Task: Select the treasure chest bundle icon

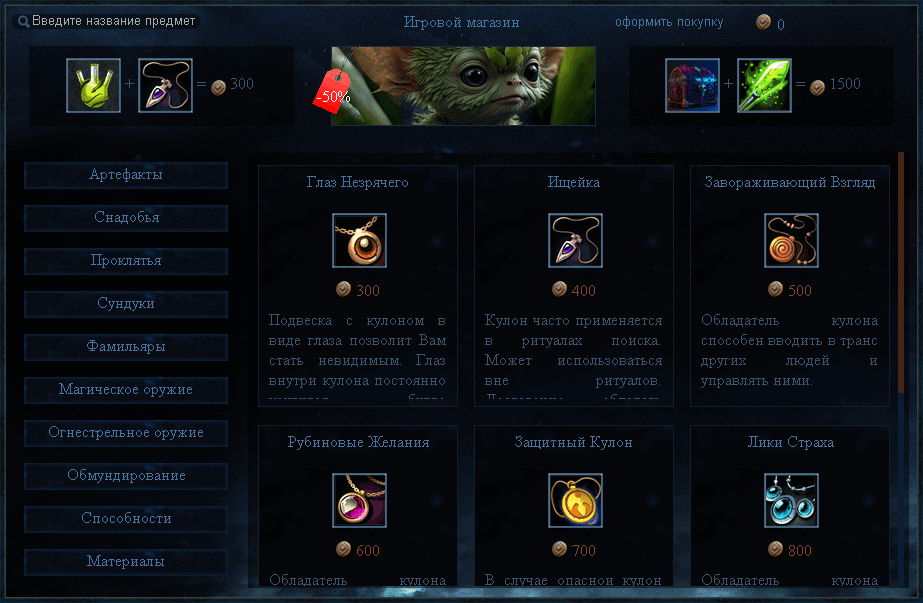Action: pyautogui.click(x=692, y=85)
